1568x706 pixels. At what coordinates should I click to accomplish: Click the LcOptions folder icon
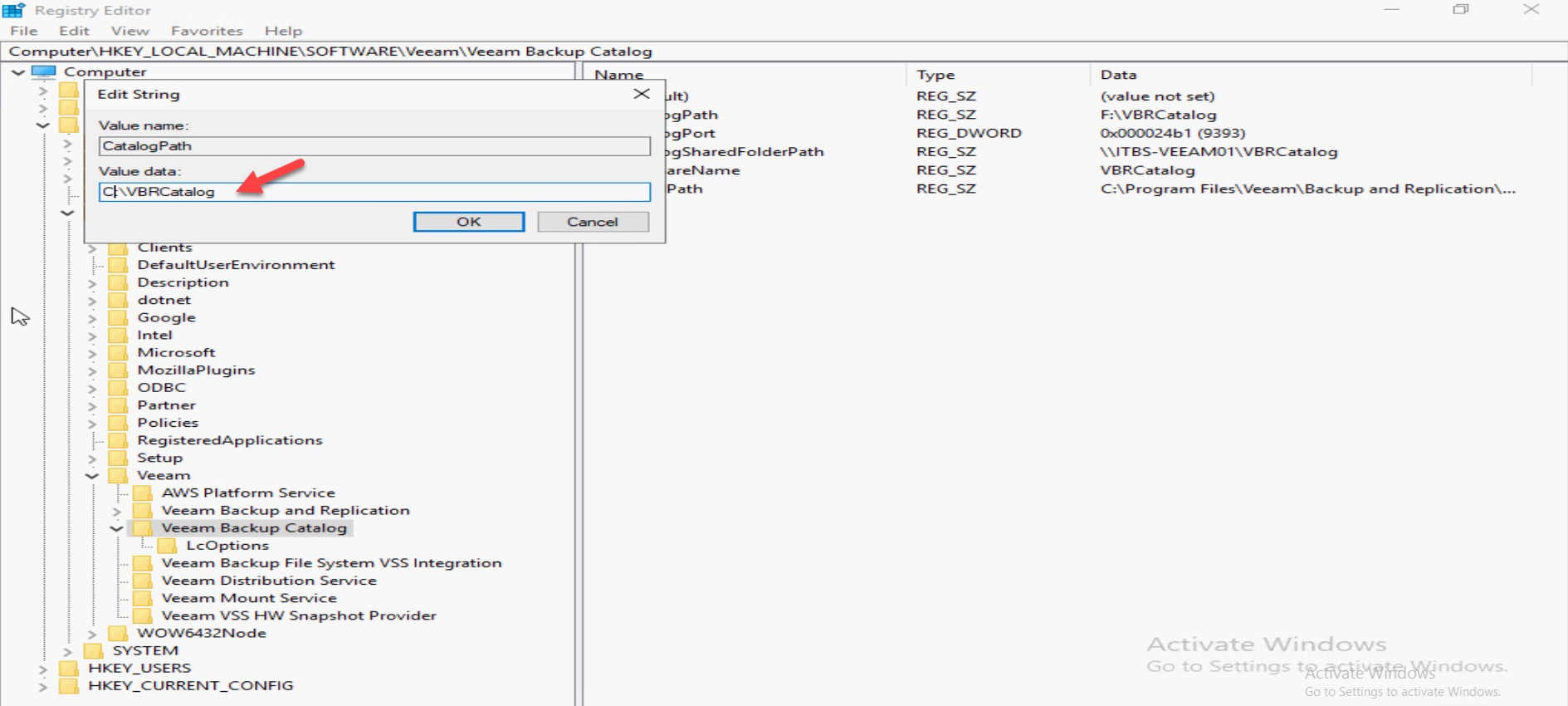[168, 546]
